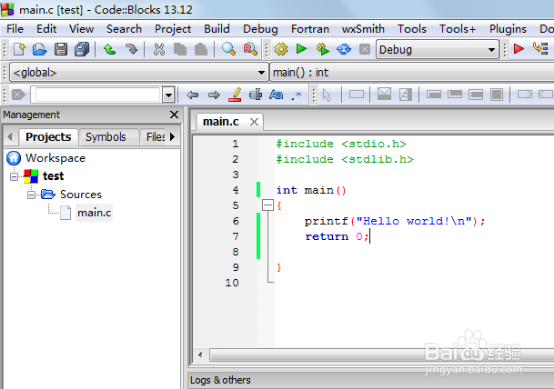Click the selected text search icon

tap(255, 95)
